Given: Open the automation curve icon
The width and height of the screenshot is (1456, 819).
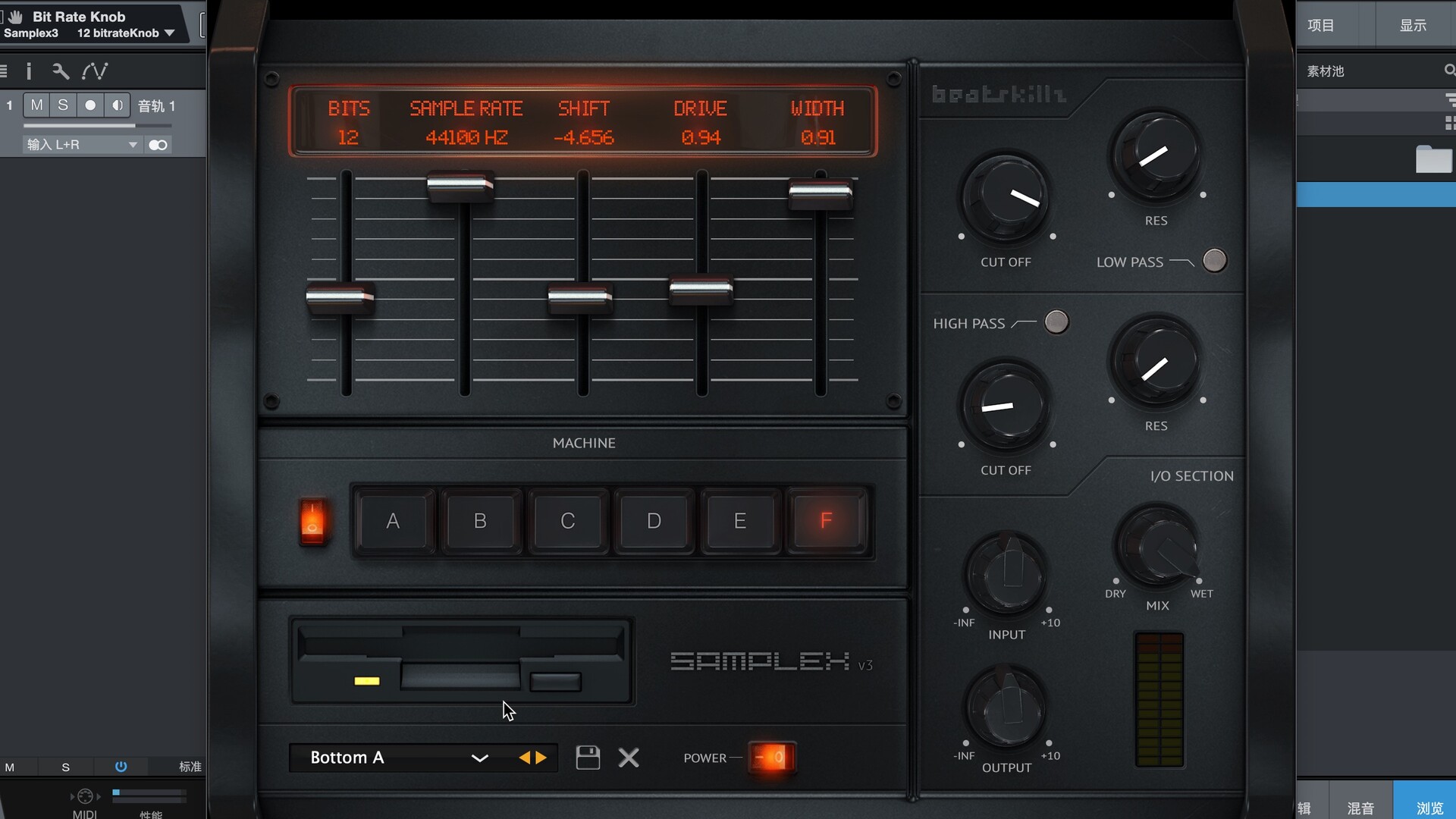Looking at the screenshot, I should pos(95,71).
